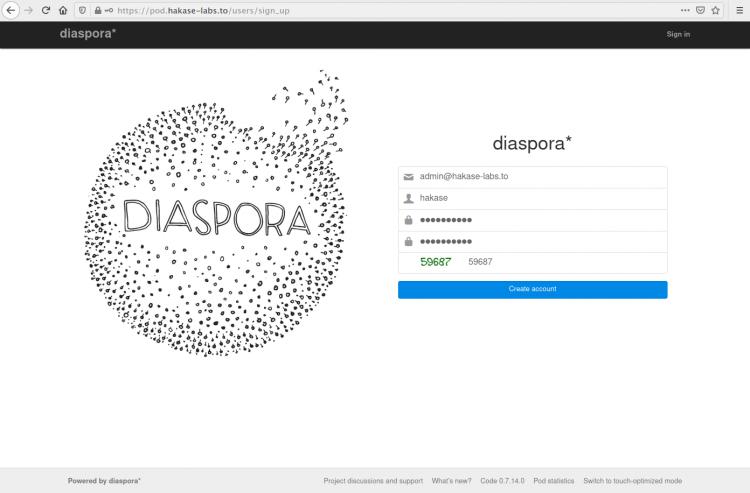The image size is (750, 493).
Task: Switch to touch-optimized mode link
Action: pos(633,481)
